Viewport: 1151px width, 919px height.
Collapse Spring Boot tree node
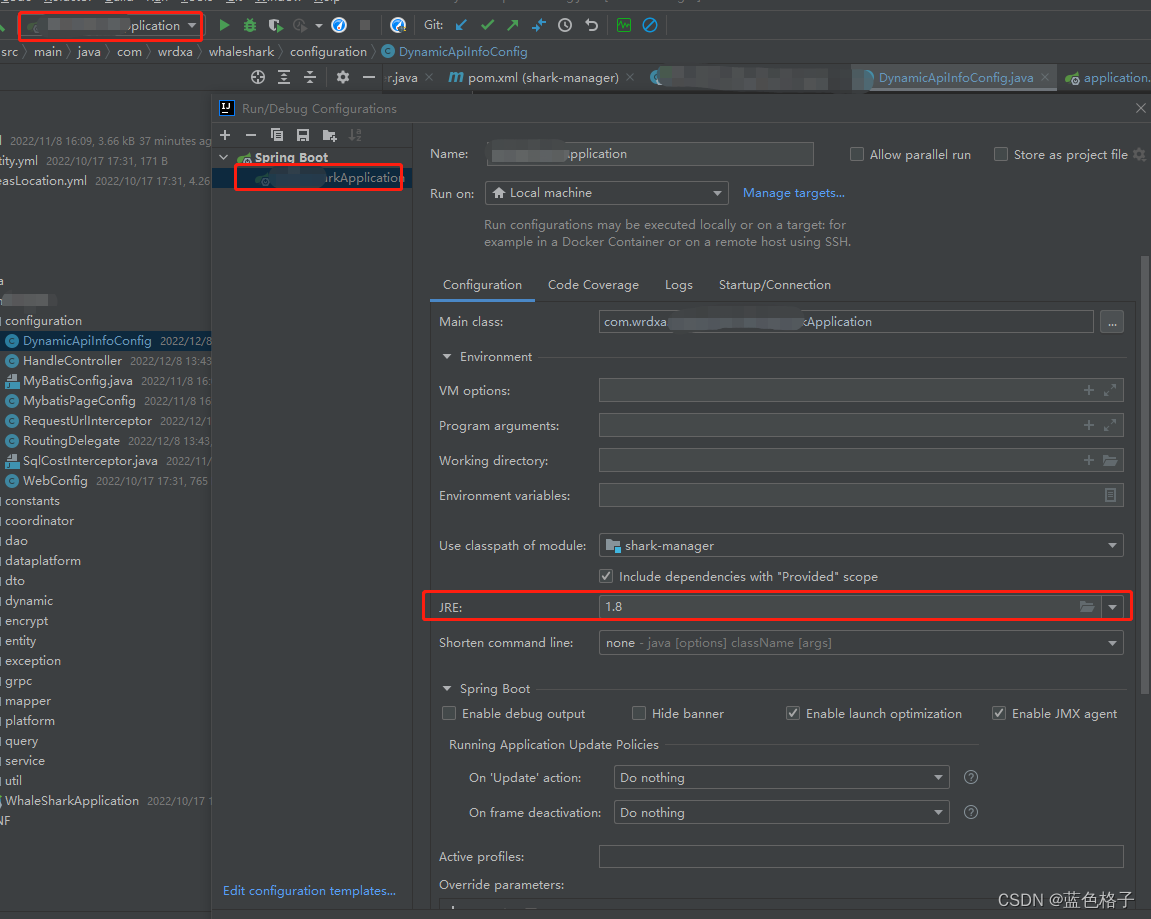224,157
